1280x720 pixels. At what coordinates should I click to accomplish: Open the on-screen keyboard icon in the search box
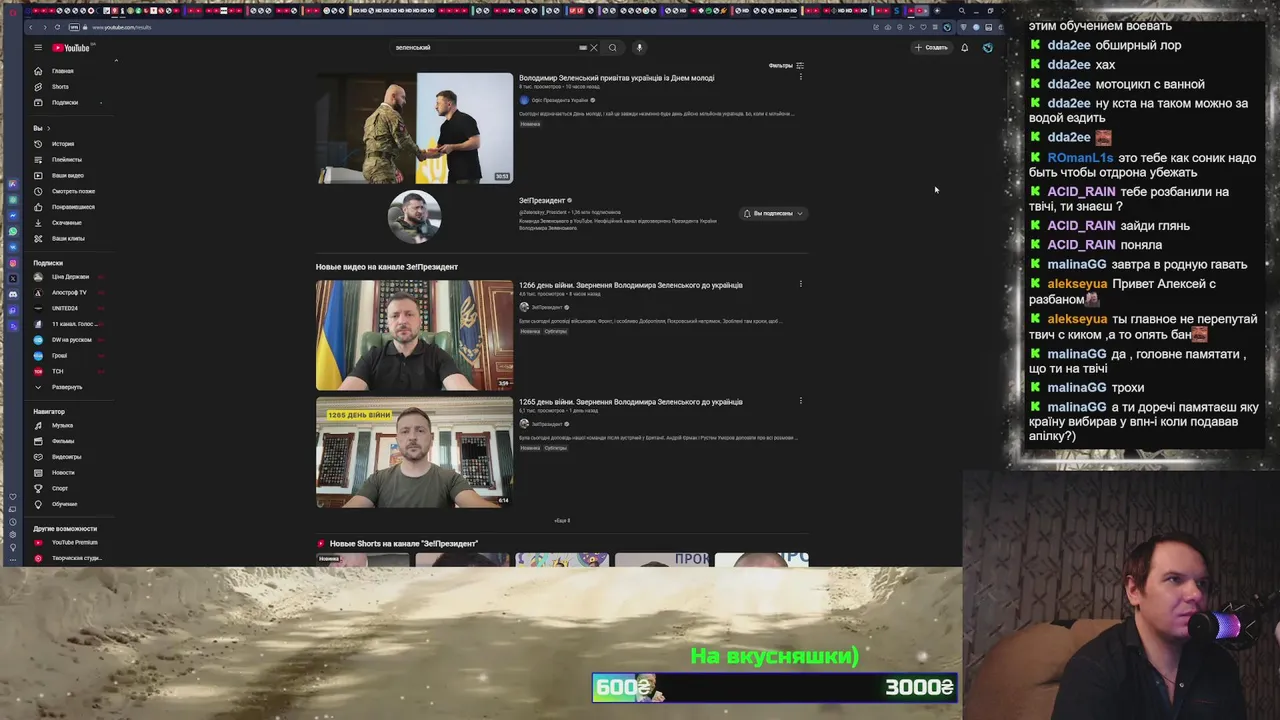click(582, 47)
